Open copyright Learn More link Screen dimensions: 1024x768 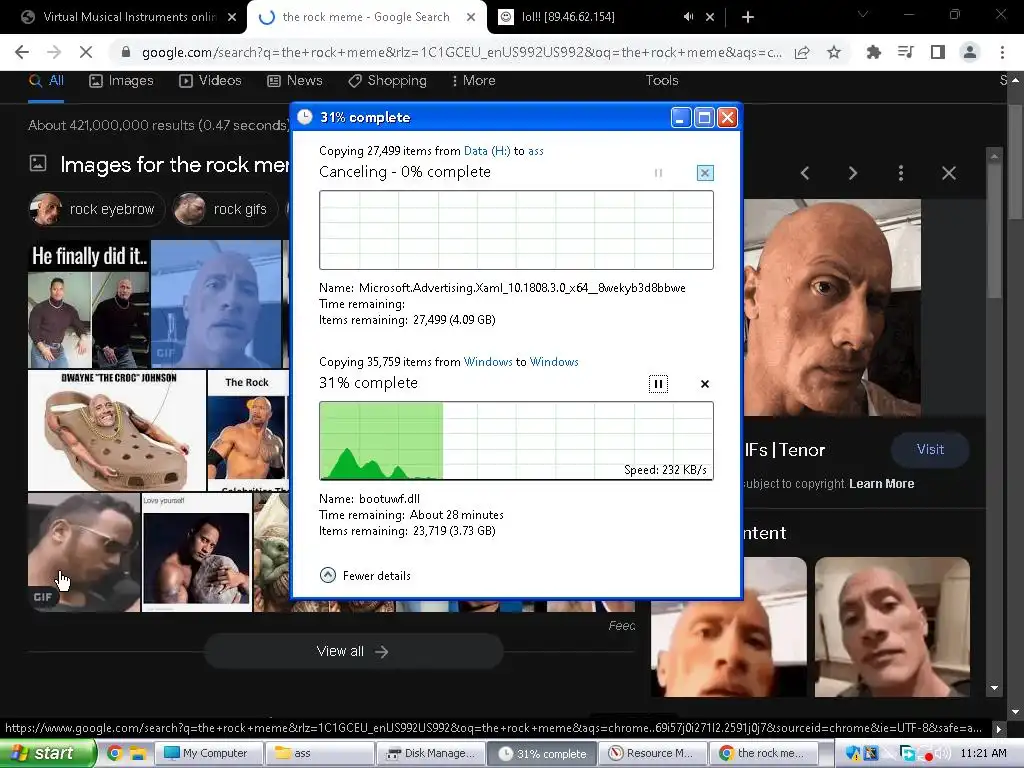coord(882,484)
